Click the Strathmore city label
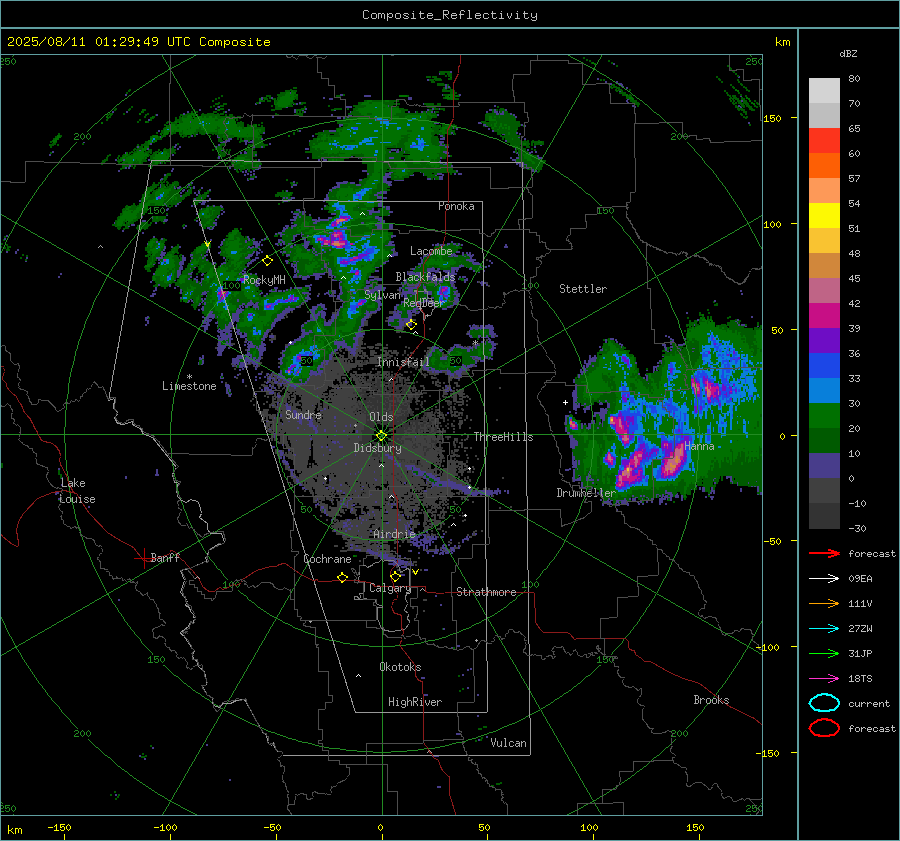This screenshot has width=900, height=841. (487, 592)
